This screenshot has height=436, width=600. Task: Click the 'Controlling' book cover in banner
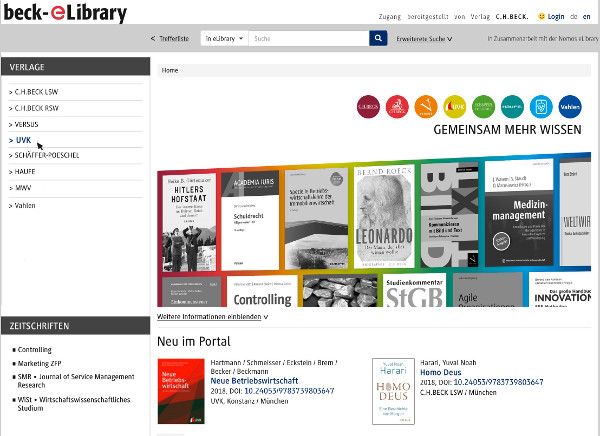coord(262,291)
